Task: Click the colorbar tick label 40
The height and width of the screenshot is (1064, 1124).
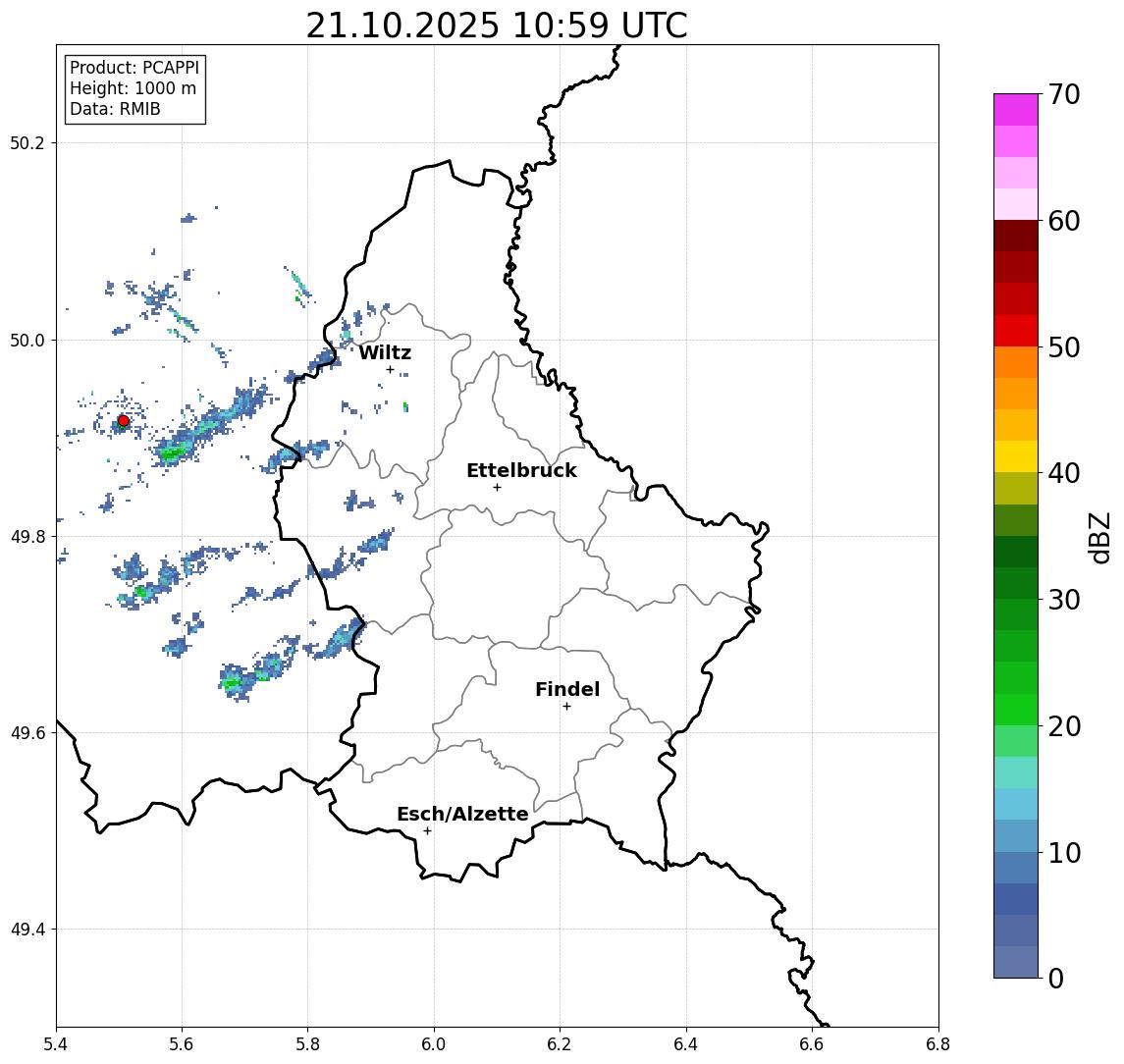Action: (1064, 473)
